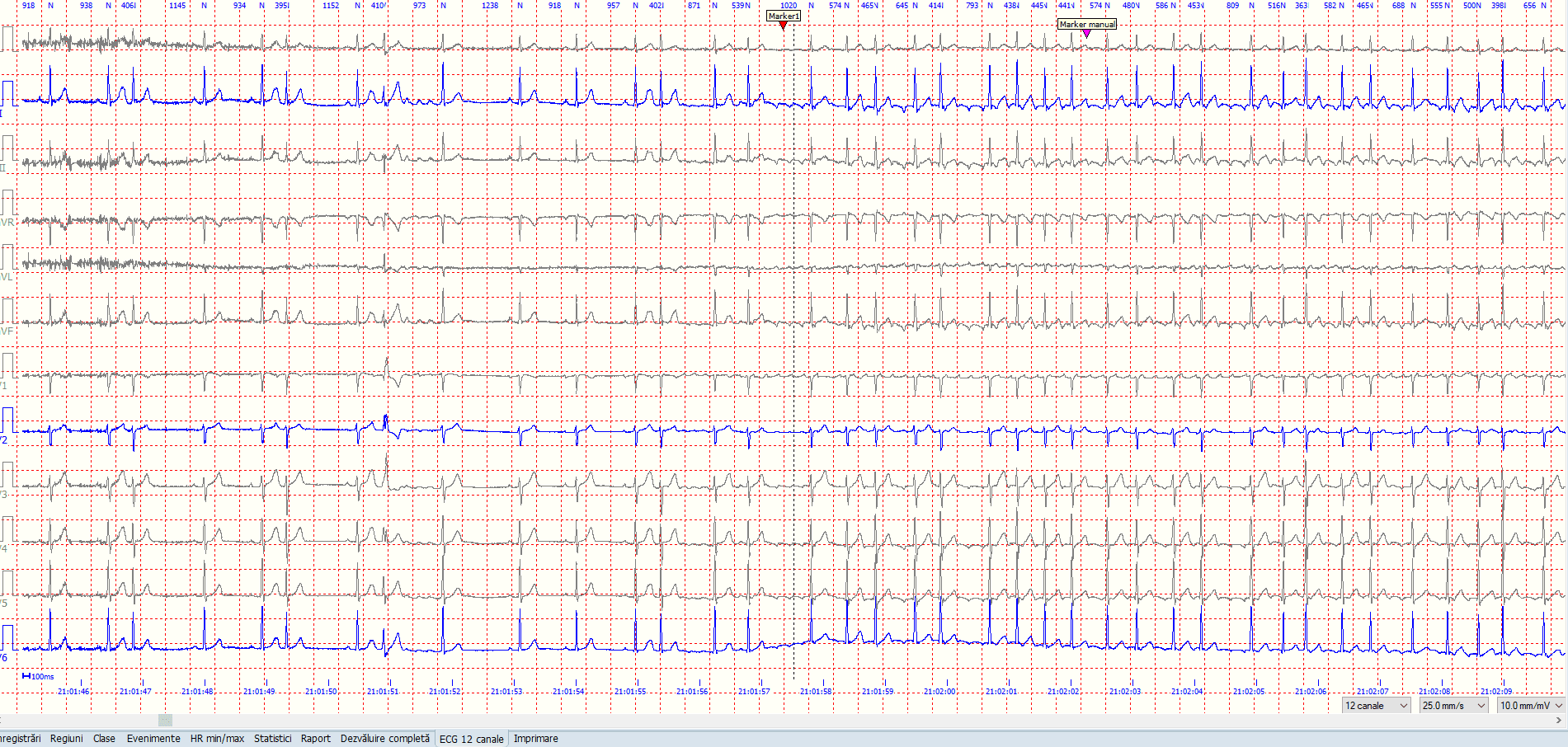The height and width of the screenshot is (747, 1568).
Task: Open Dezvăluire completă view
Action: coord(384,738)
